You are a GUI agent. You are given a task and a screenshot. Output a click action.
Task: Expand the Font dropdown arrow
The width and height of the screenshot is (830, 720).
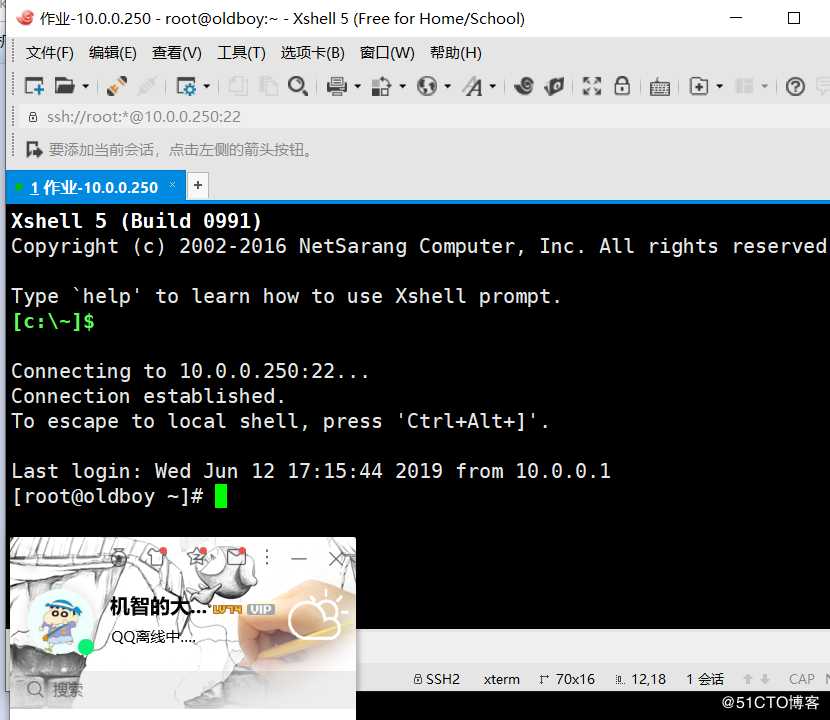click(492, 86)
